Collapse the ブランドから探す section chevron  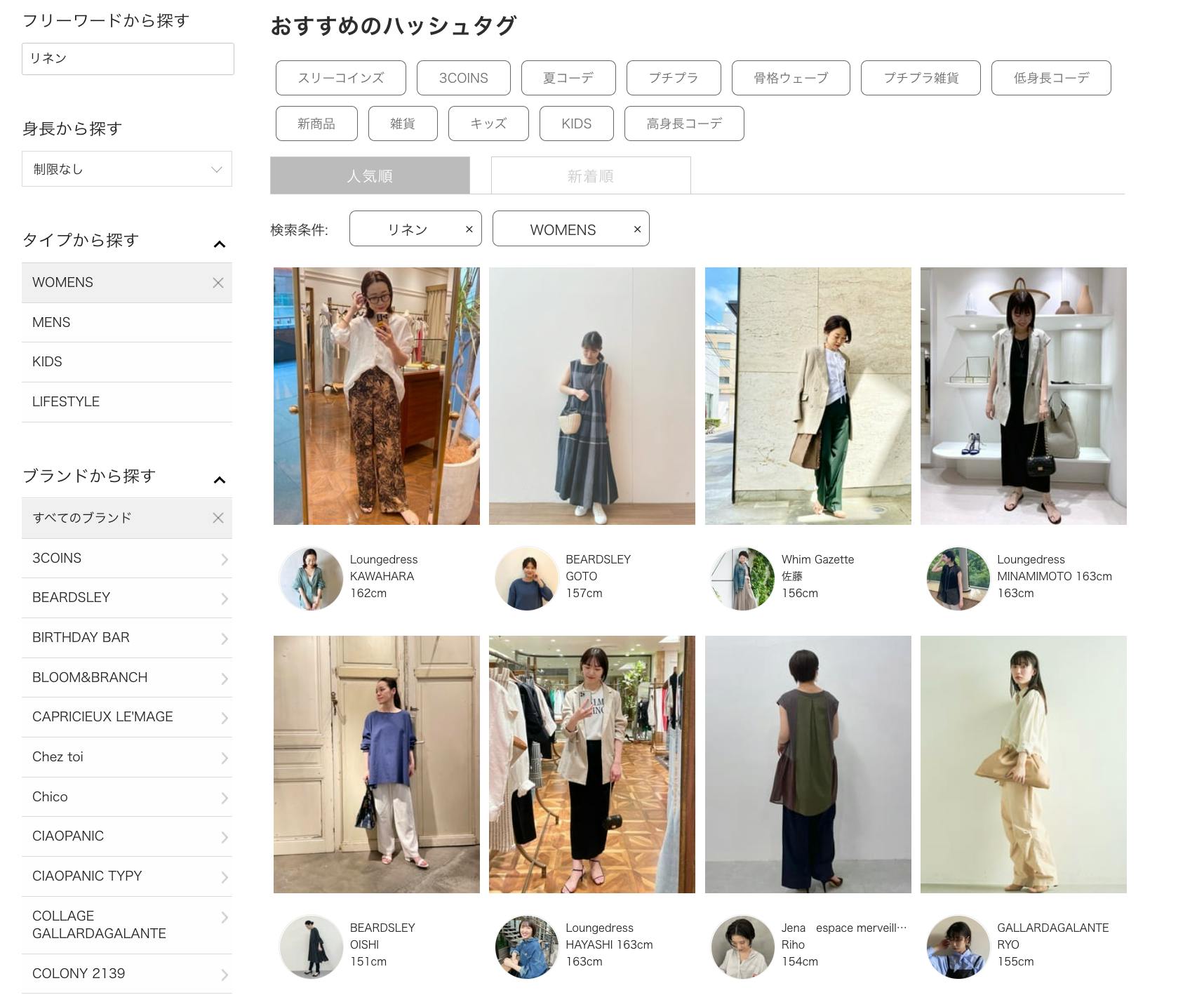click(x=220, y=480)
